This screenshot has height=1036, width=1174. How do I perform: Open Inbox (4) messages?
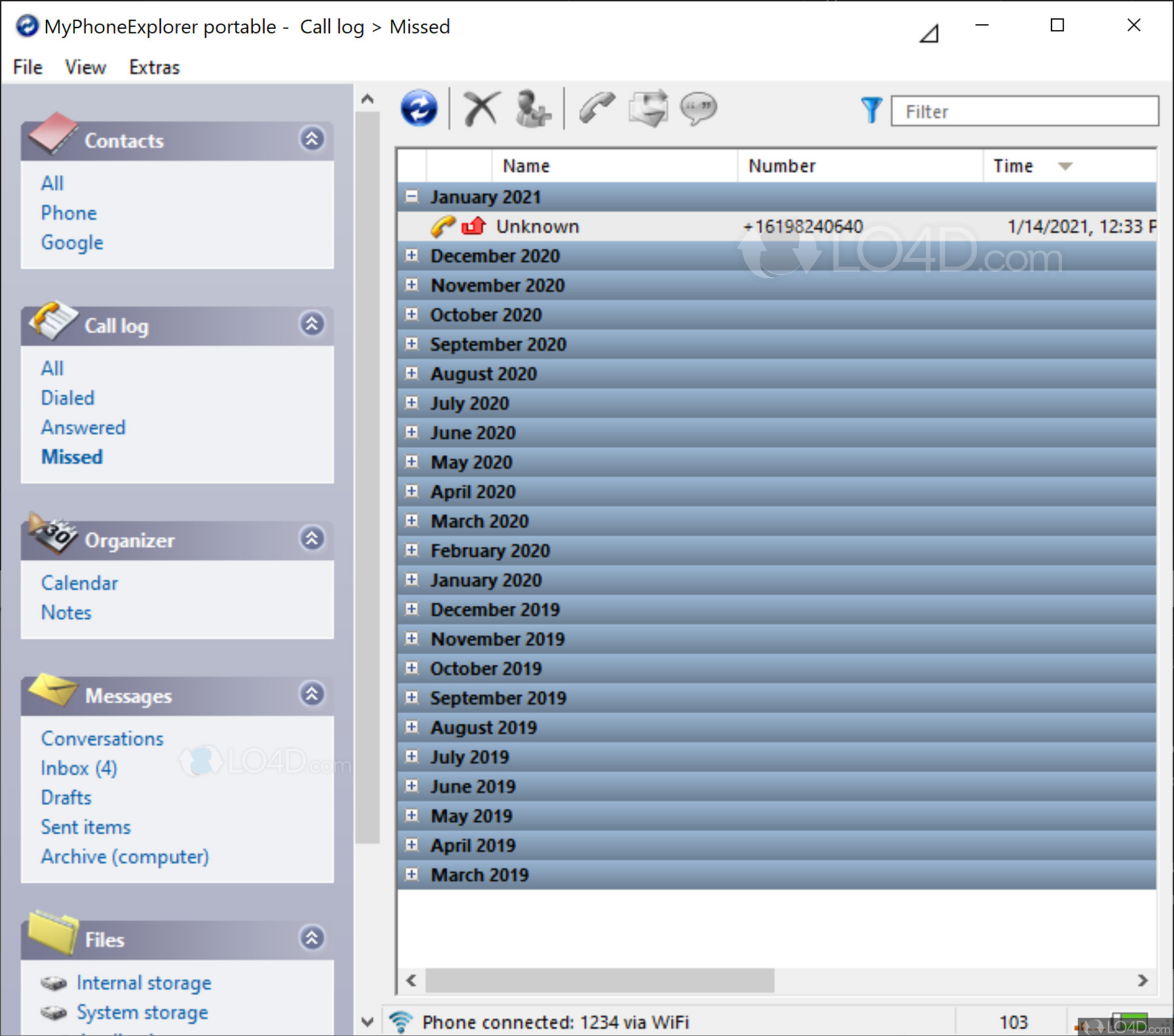pos(79,768)
